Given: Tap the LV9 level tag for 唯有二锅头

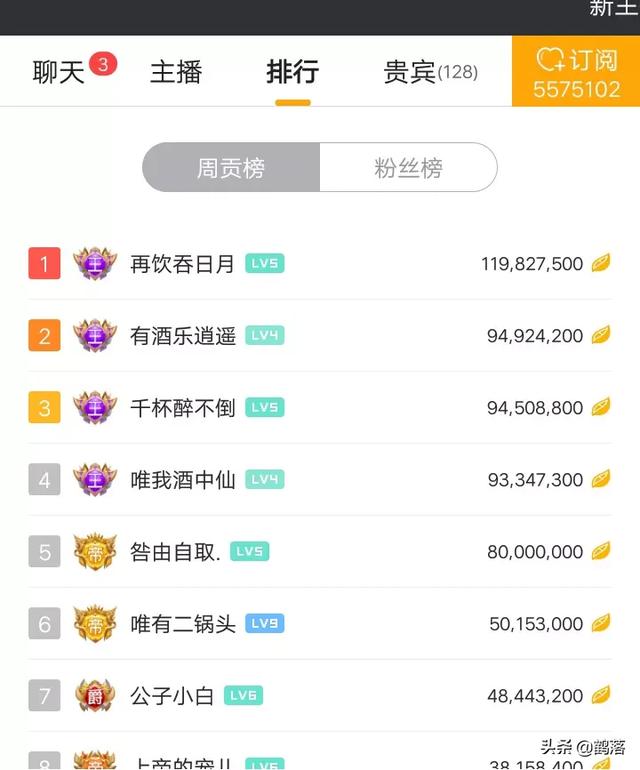Looking at the screenshot, I should pyautogui.click(x=265, y=624).
